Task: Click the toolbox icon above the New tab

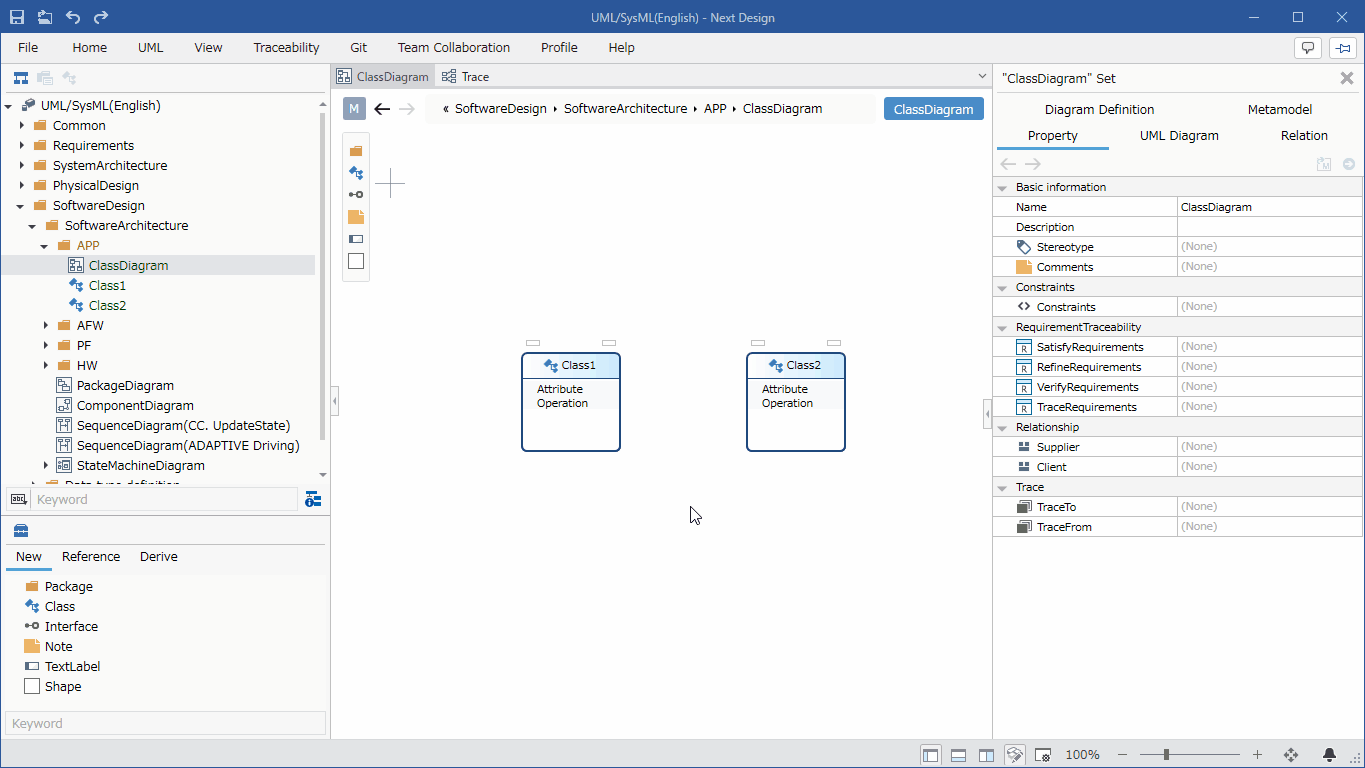Action: [21, 530]
